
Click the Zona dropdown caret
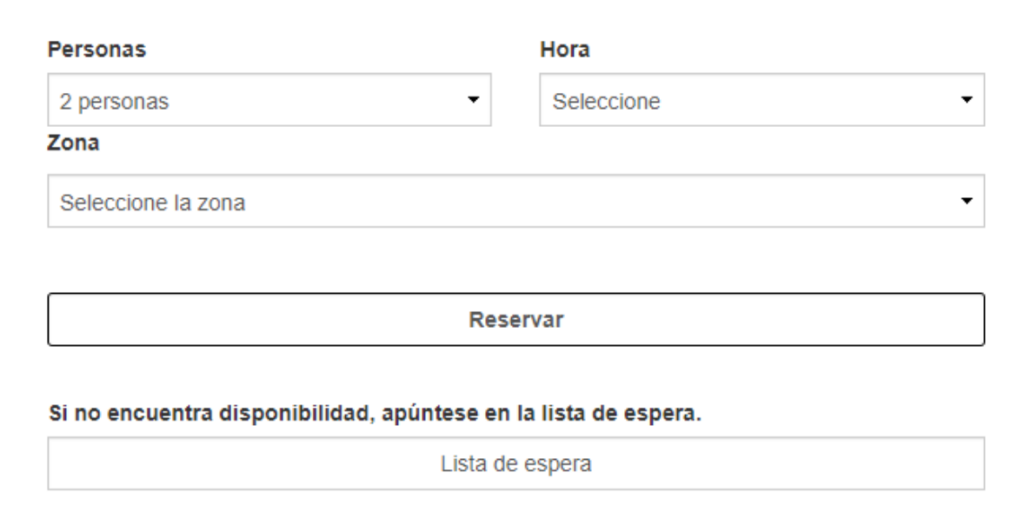pyautogui.click(x=966, y=201)
